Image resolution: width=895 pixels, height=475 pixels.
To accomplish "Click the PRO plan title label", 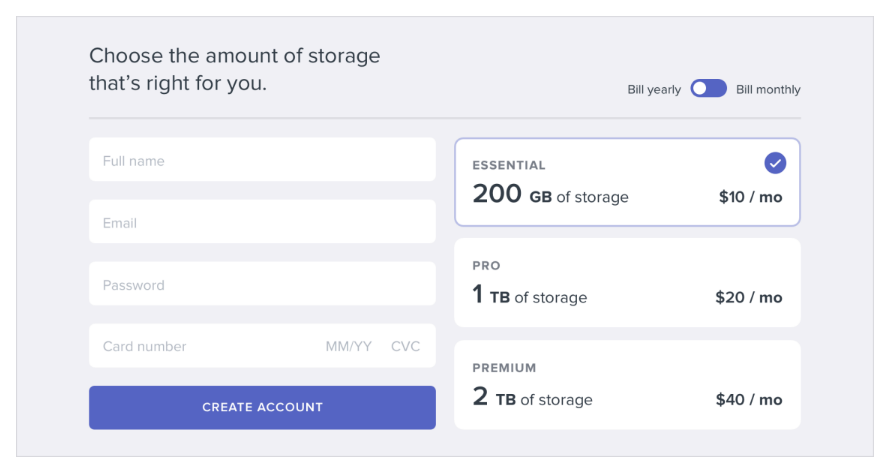I will 486,266.
